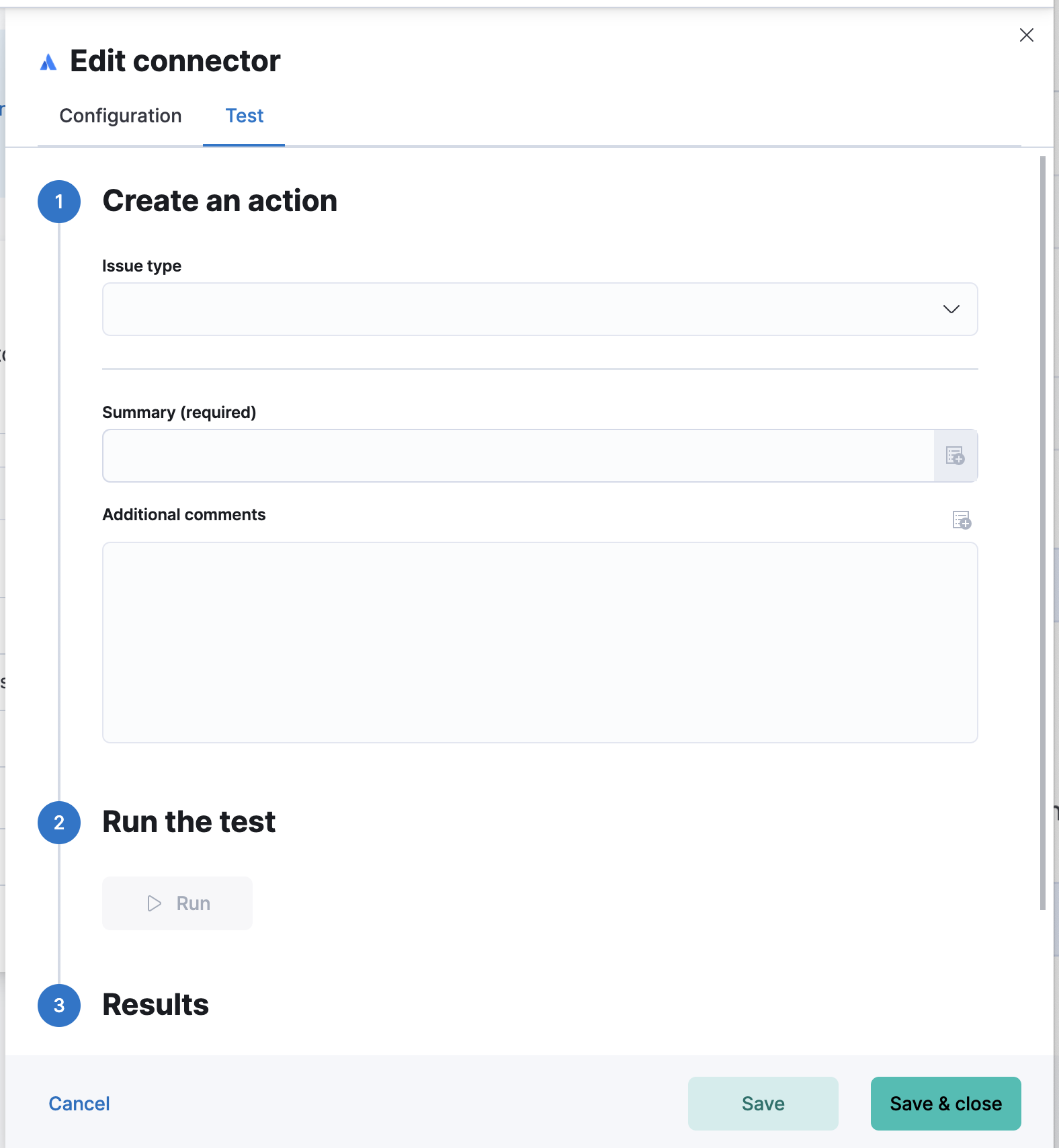Click the Save button
The height and width of the screenshot is (1148, 1059).
coord(763,1103)
